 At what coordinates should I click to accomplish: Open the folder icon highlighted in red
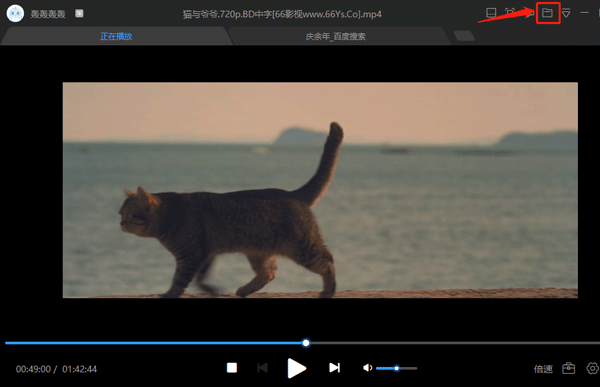click(x=547, y=13)
